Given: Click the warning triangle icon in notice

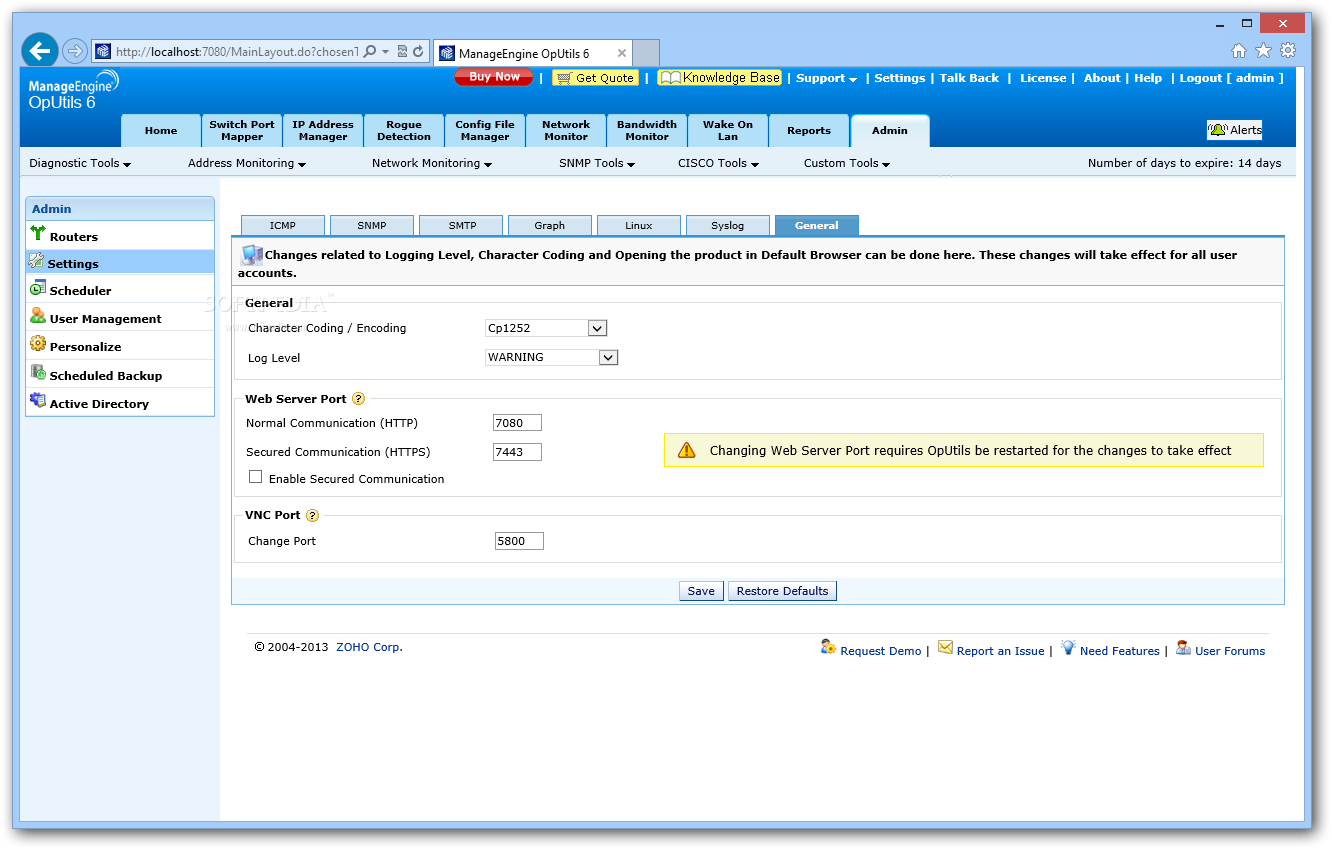Looking at the screenshot, I should (686, 450).
